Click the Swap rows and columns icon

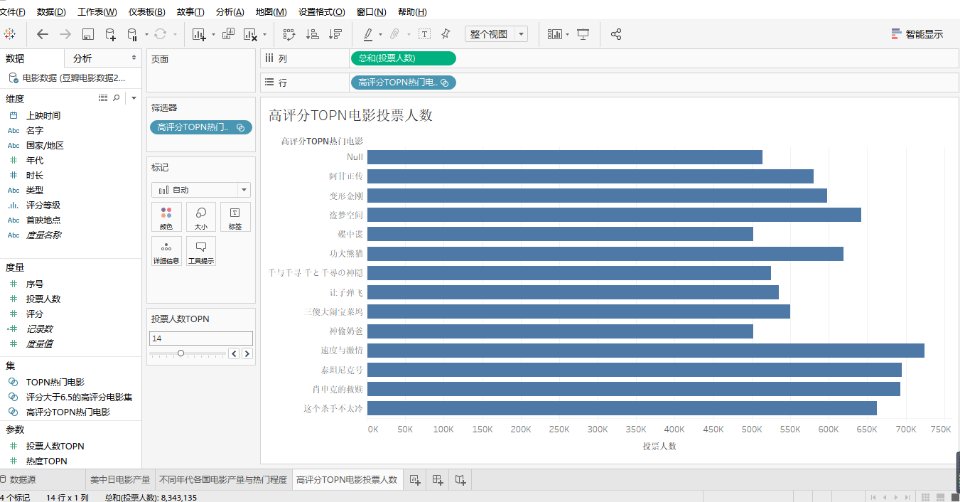[287, 34]
